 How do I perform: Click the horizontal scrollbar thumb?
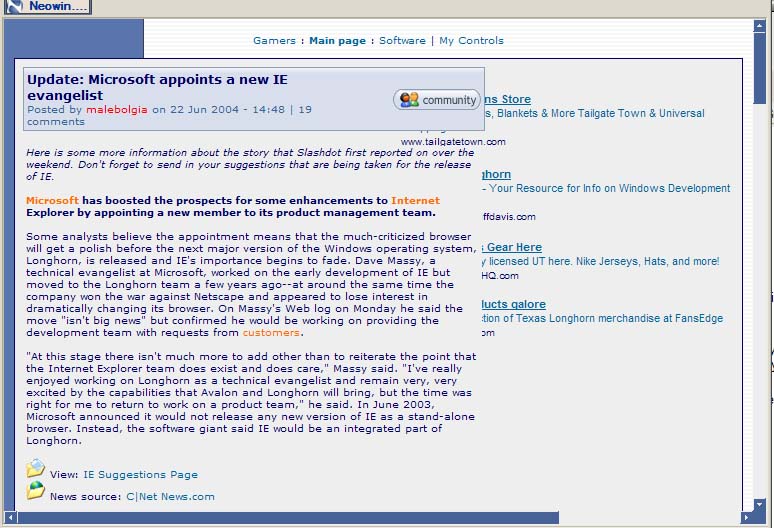click(288, 517)
